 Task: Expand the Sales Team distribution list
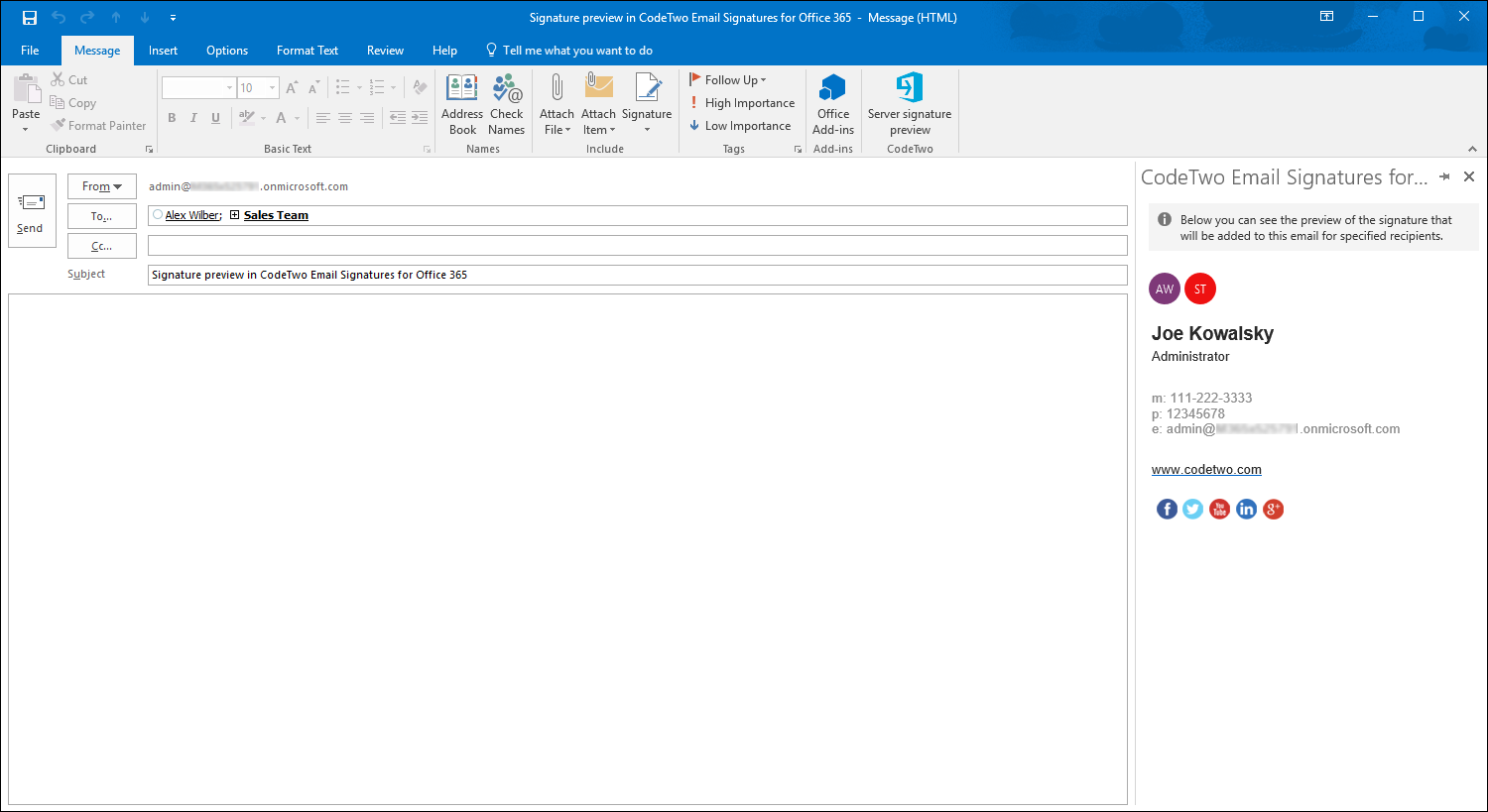point(235,215)
